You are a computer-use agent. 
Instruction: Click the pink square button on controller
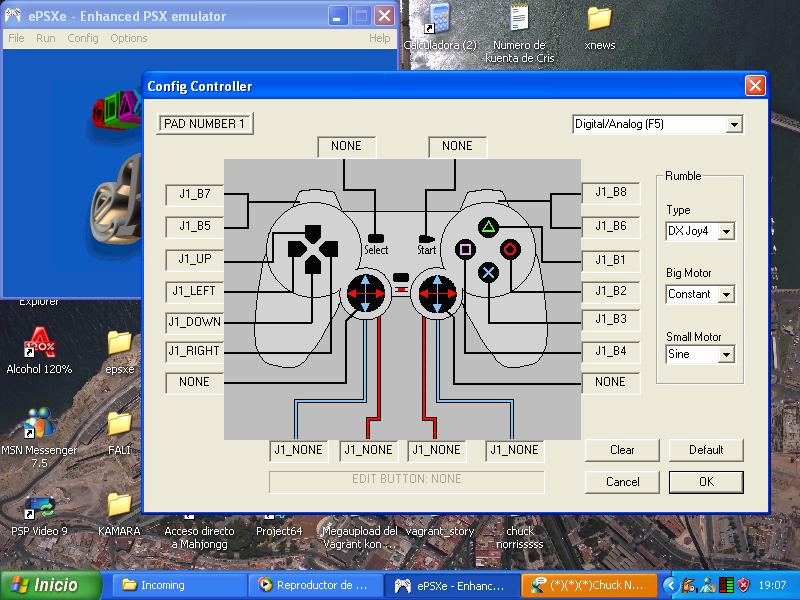click(x=465, y=249)
